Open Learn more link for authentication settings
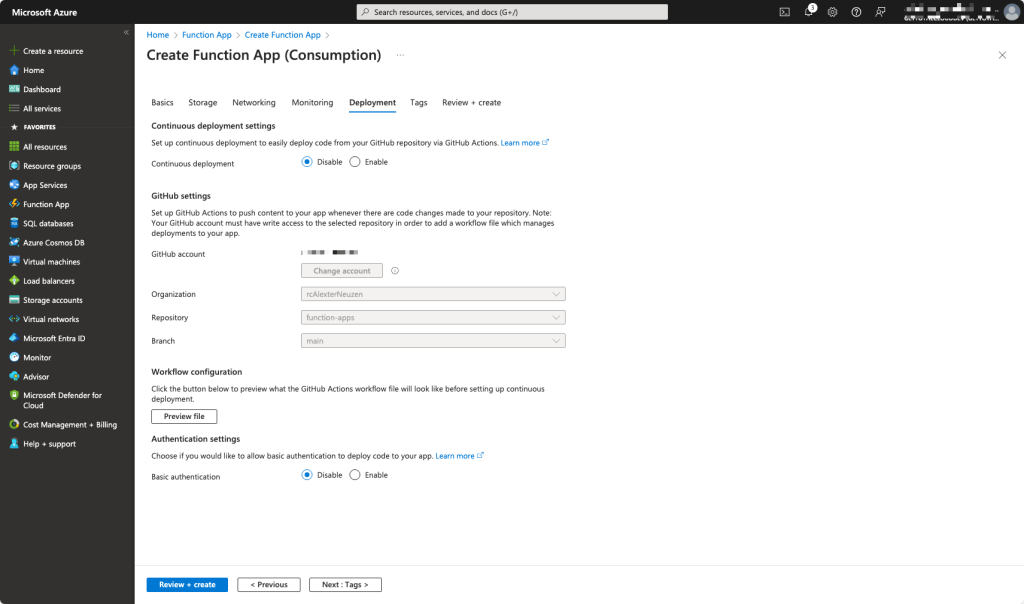This screenshot has width=1024, height=604. coord(460,456)
